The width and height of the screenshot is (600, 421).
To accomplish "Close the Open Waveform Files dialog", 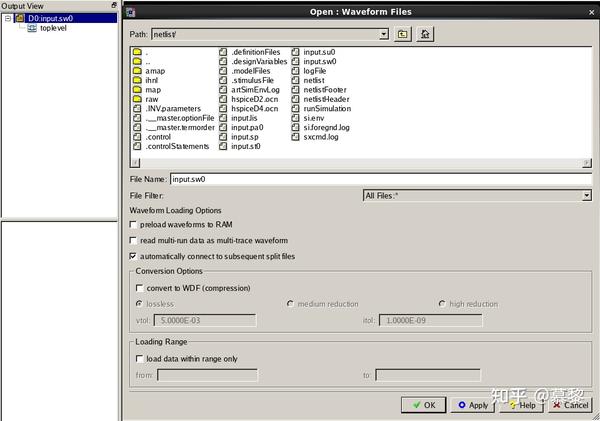I will (x=592, y=12).
